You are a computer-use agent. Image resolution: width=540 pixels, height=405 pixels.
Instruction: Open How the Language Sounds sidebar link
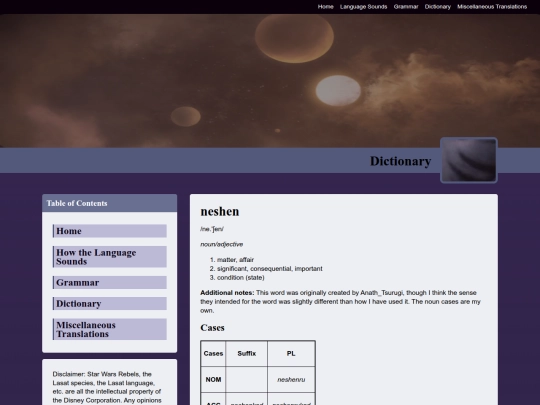[x=110, y=257]
